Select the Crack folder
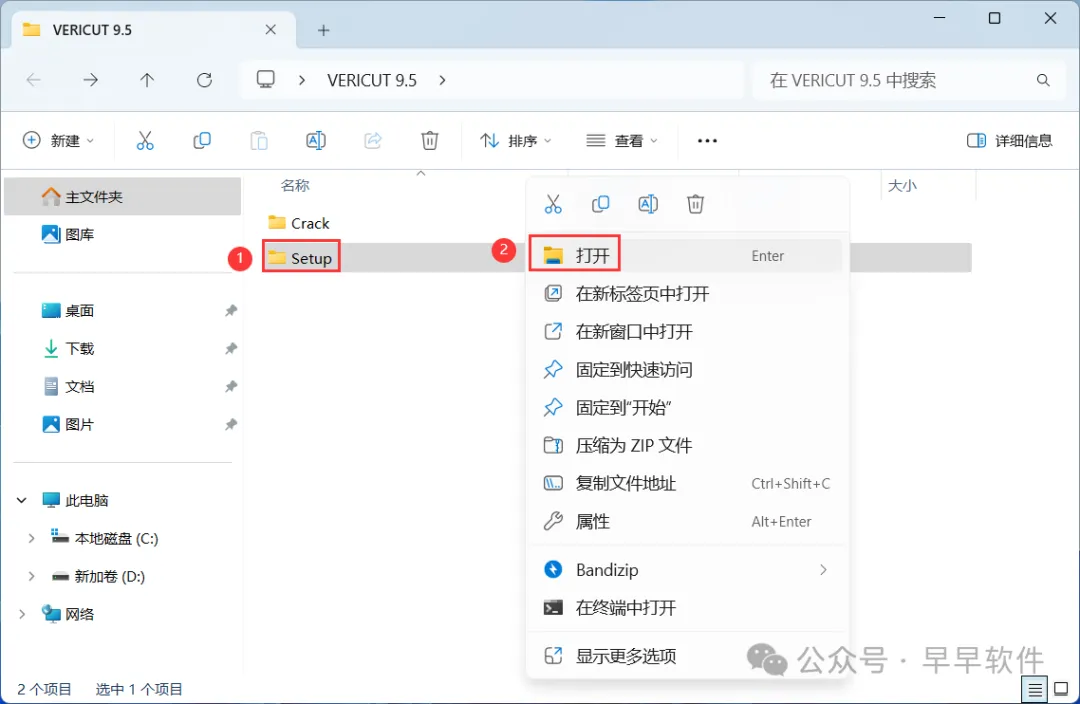Image resolution: width=1080 pixels, height=704 pixels. click(x=299, y=223)
